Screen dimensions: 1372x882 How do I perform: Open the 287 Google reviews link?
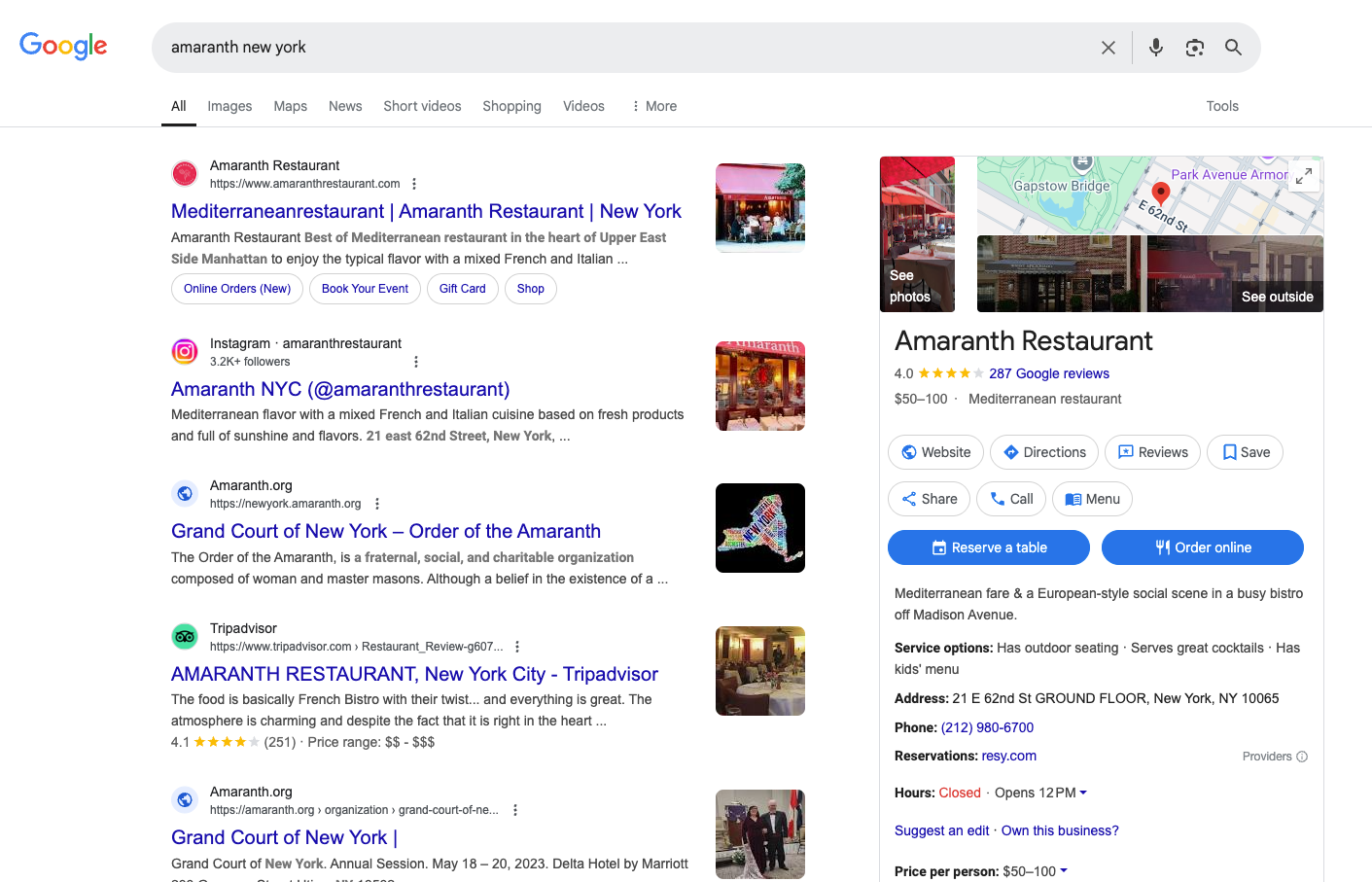[x=1049, y=373]
